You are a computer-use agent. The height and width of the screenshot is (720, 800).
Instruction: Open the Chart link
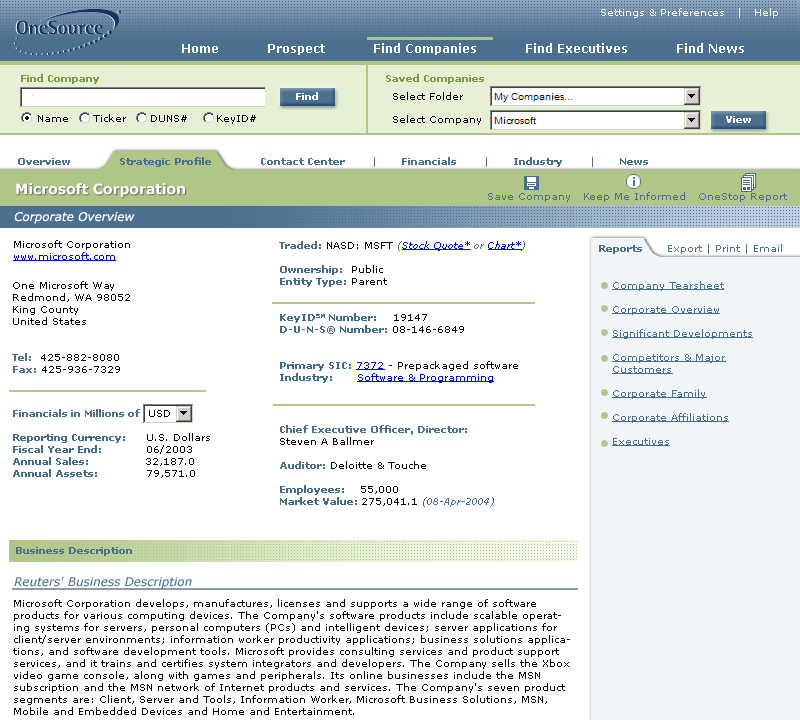pos(505,245)
